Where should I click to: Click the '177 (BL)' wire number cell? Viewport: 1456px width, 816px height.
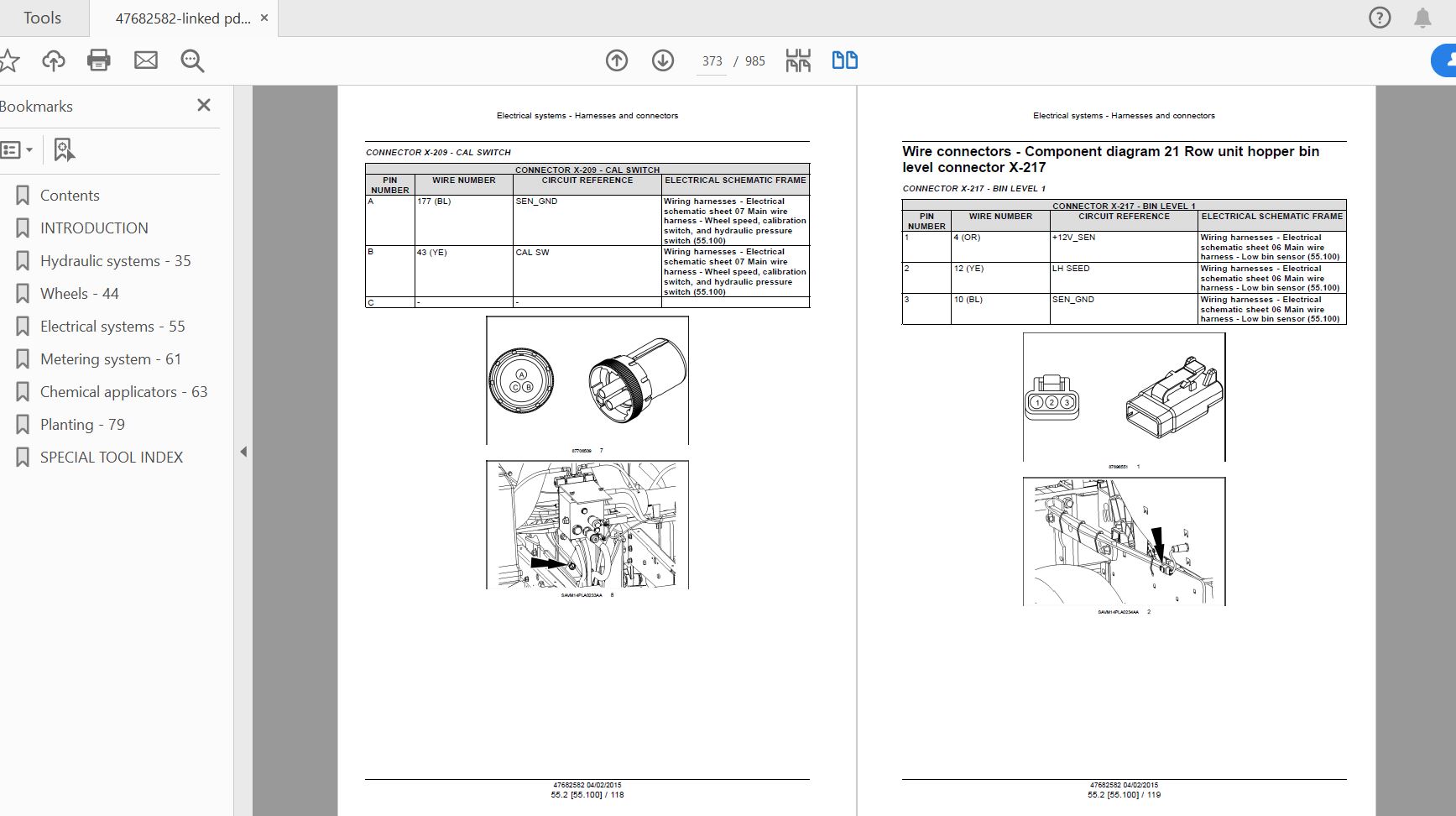tap(464, 221)
